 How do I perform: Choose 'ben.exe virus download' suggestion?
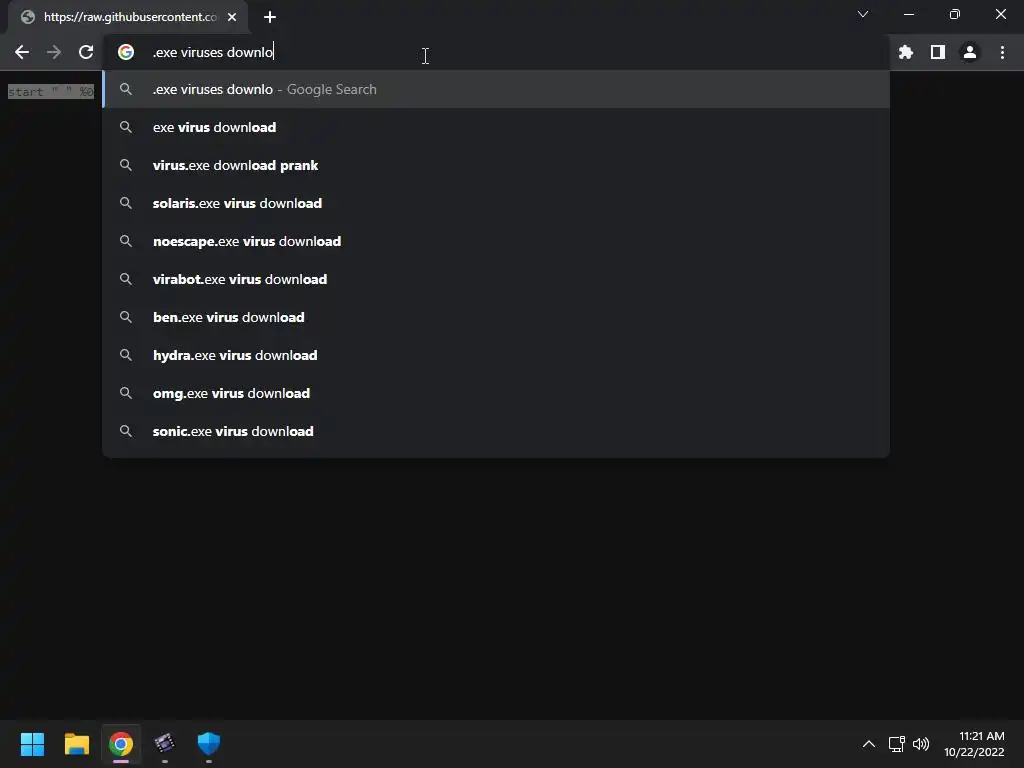(x=496, y=317)
